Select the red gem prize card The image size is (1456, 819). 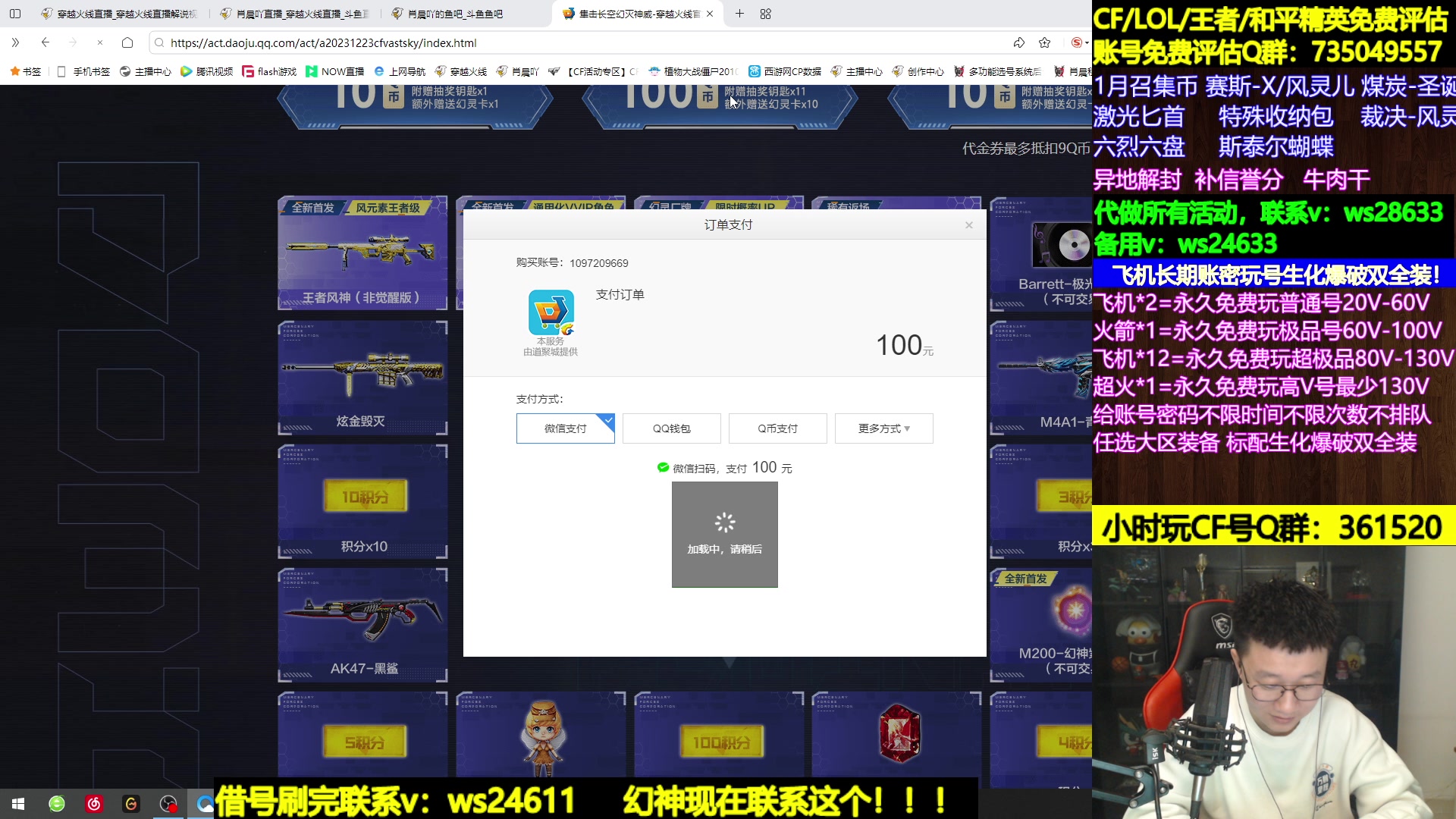point(897,736)
